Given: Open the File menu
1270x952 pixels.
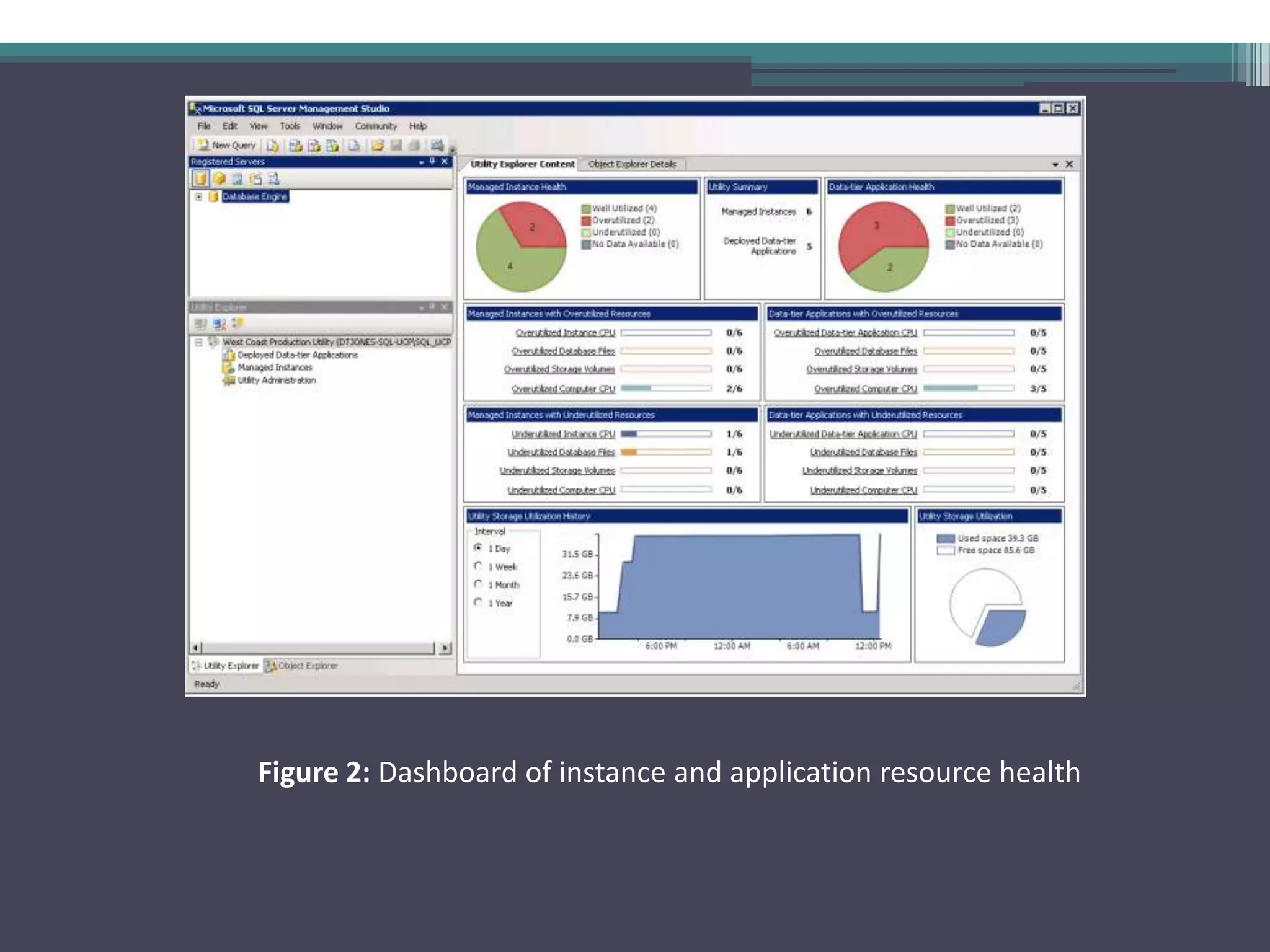Looking at the screenshot, I should coord(204,126).
